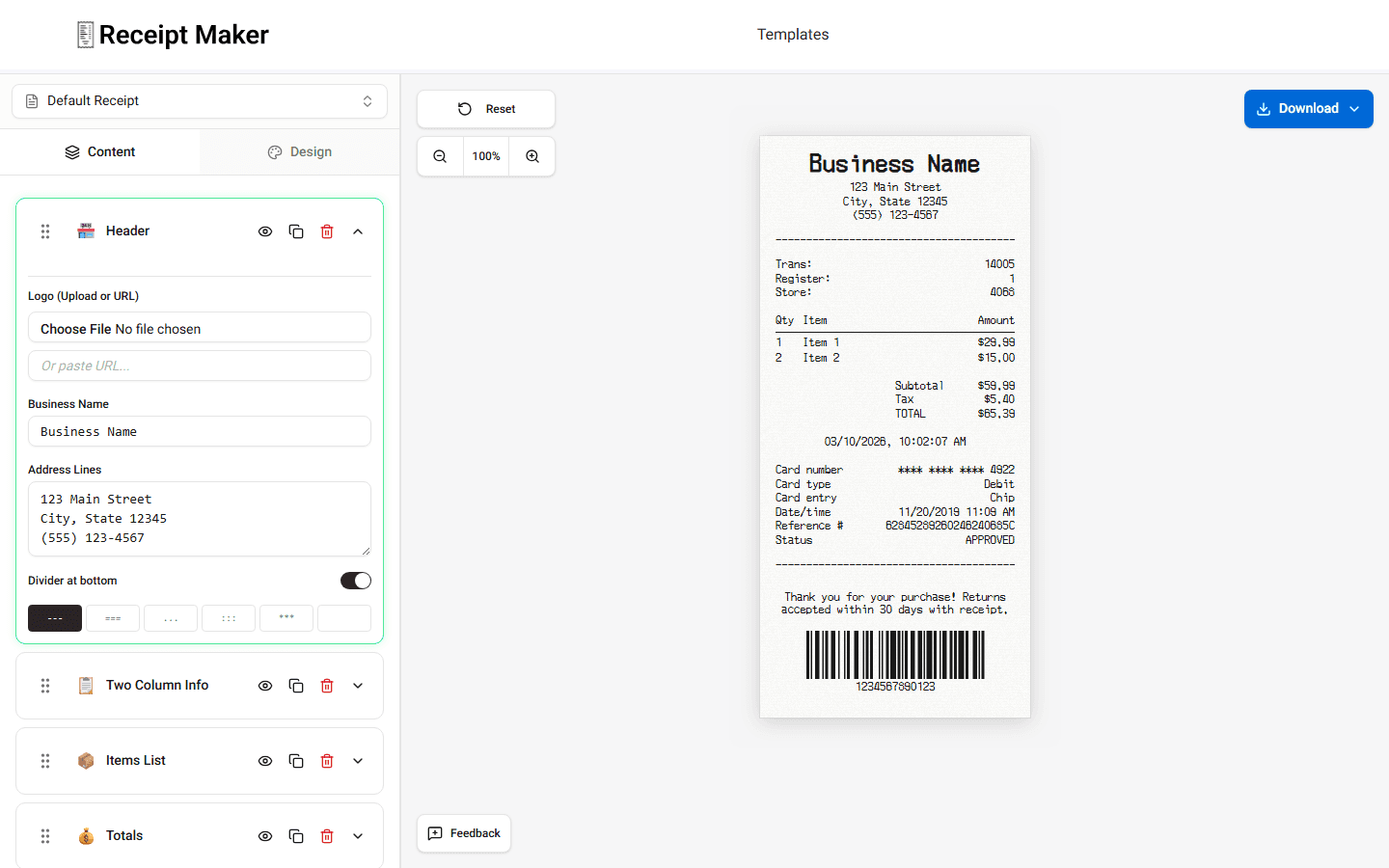The width and height of the screenshot is (1389, 868).
Task: Duplicate the Header section
Action: [x=296, y=231]
